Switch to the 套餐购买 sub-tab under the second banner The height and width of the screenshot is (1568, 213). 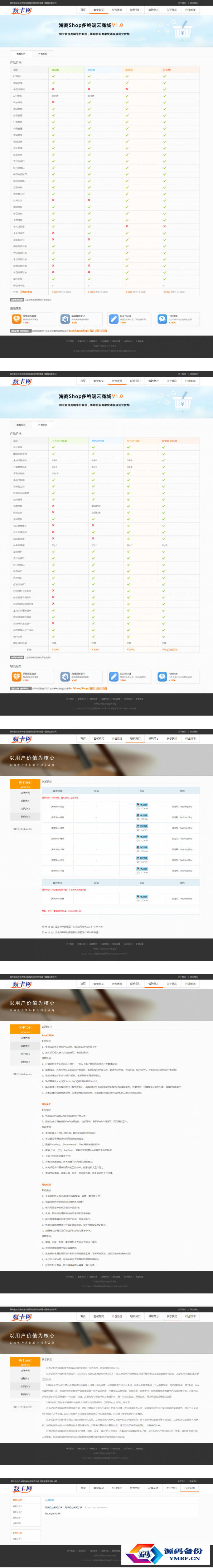[21, 425]
